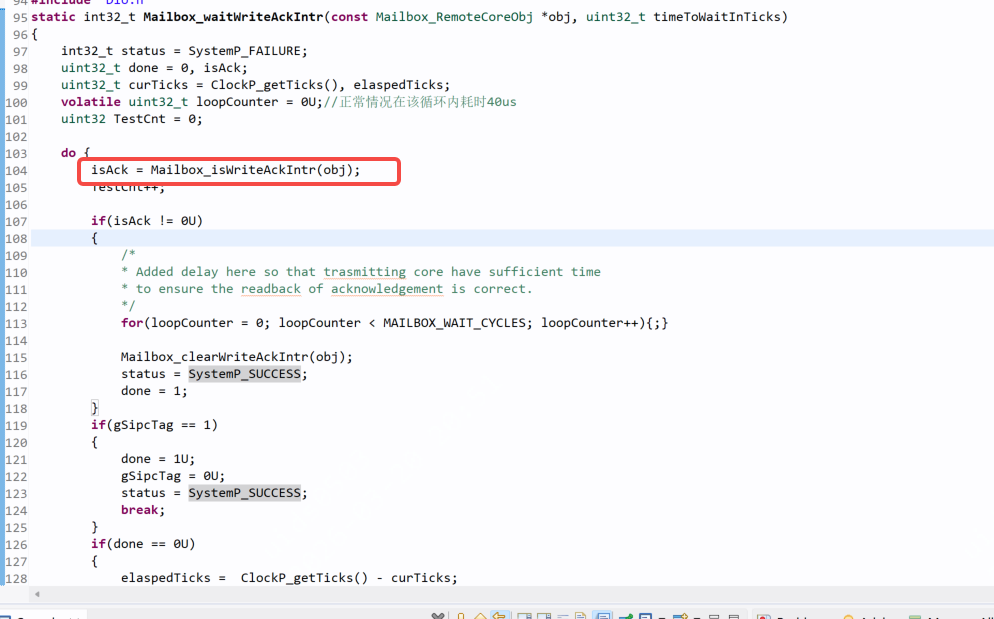Click the word acknowledgement in the comment

tap(387, 289)
